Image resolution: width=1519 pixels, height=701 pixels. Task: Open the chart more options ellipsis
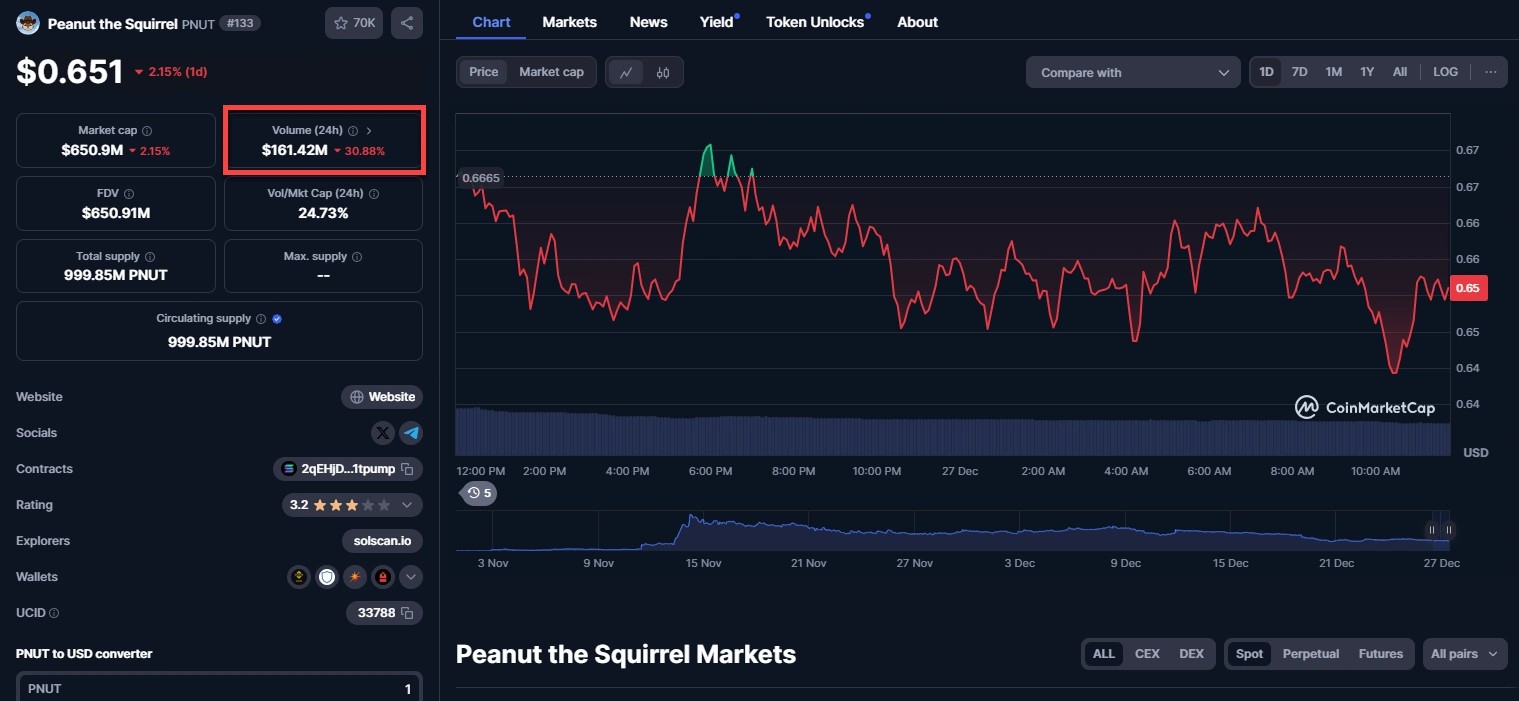1491,72
